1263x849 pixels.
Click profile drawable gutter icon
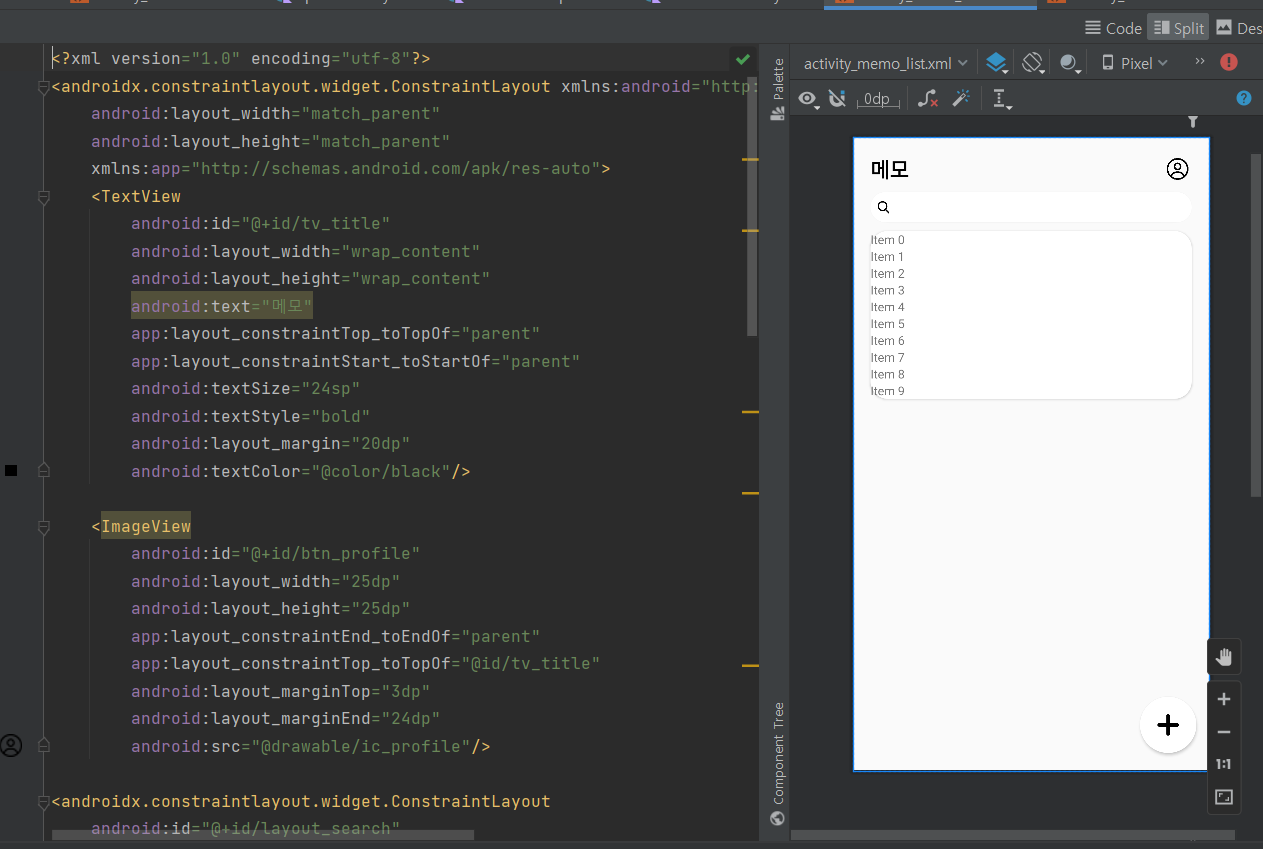[x=11, y=745]
